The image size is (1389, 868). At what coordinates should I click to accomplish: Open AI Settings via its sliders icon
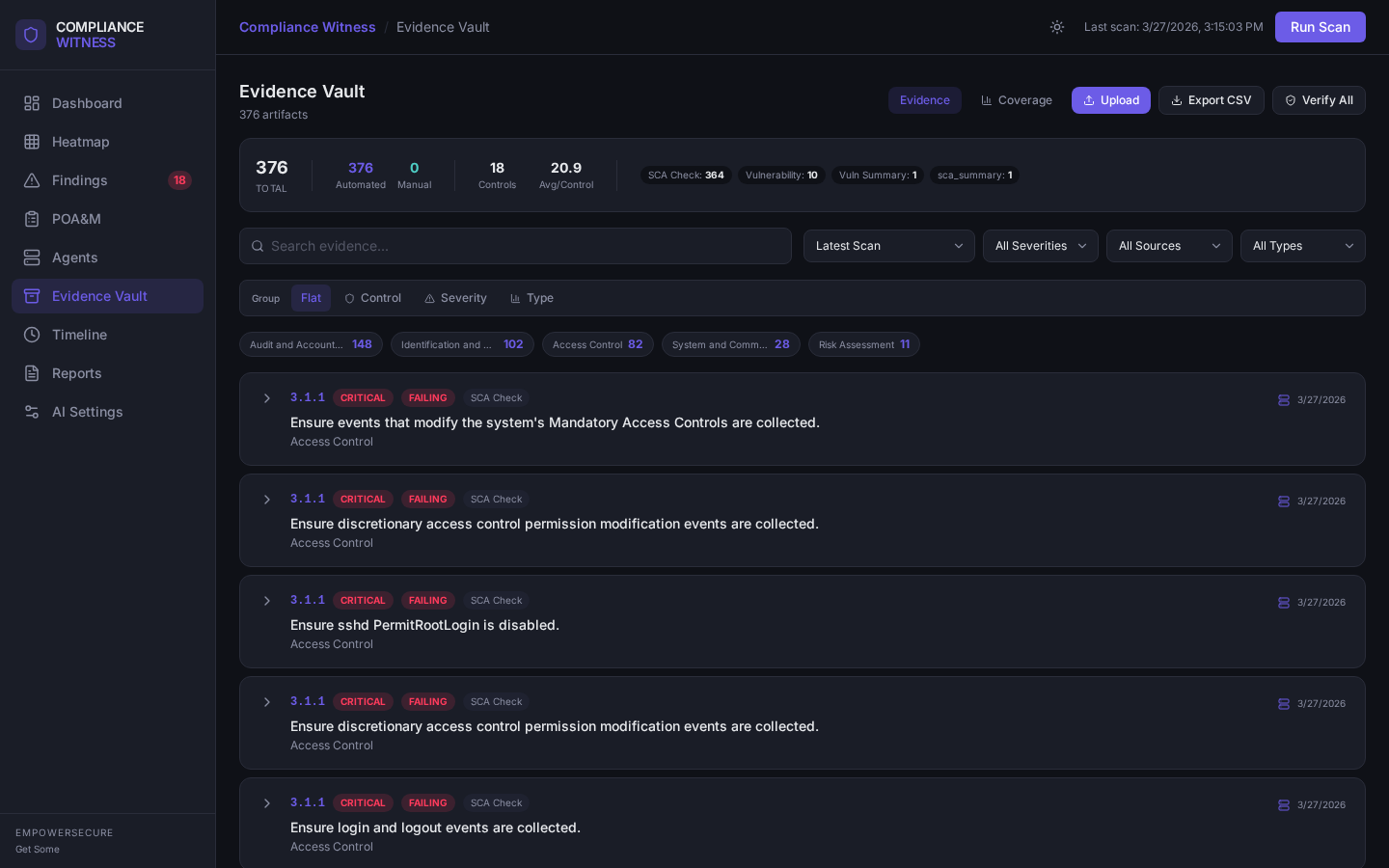pyautogui.click(x=32, y=412)
